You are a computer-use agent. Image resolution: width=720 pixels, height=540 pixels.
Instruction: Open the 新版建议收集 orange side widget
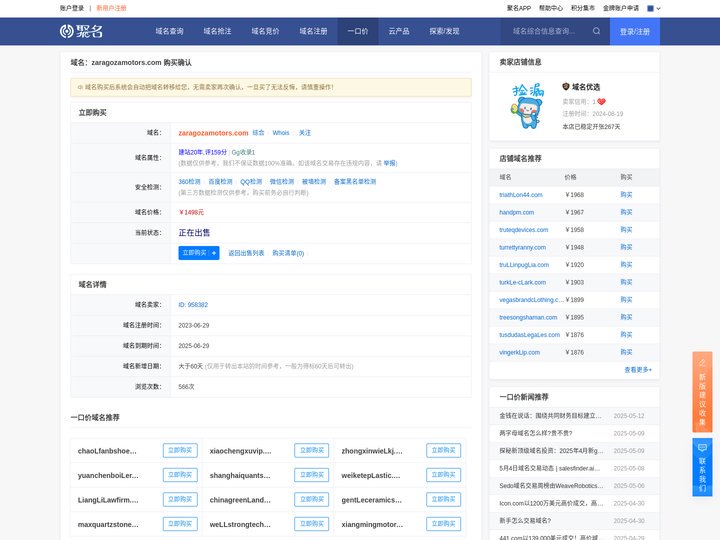(702, 392)
